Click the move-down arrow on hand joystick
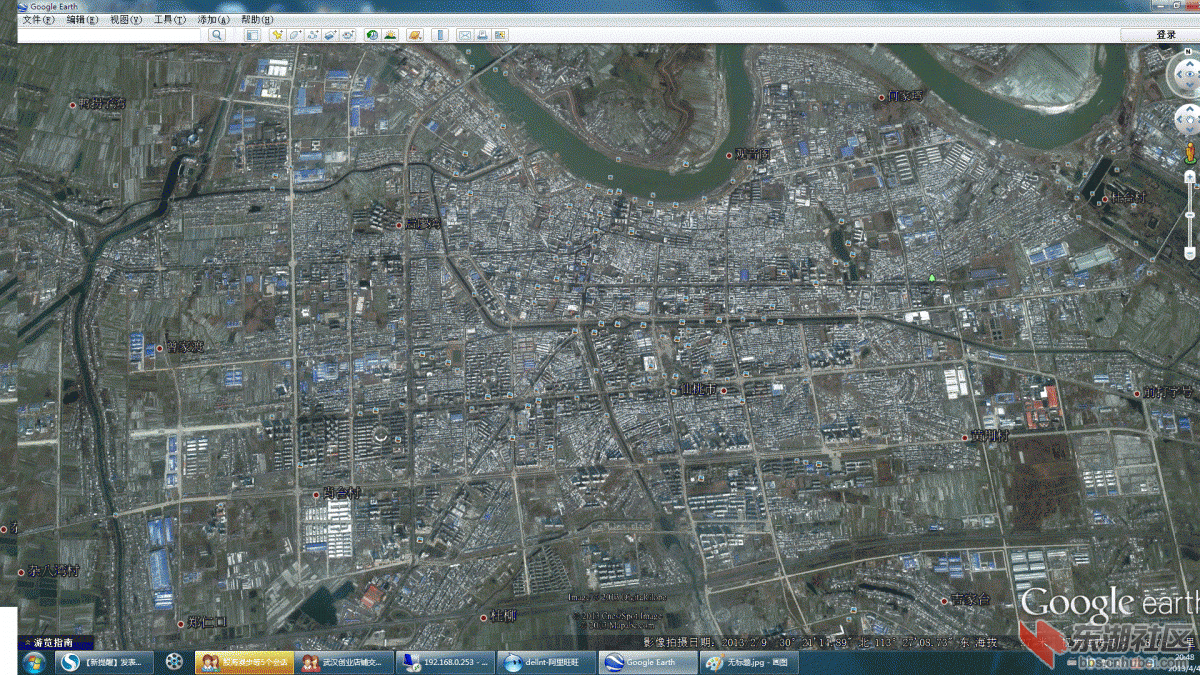Image resolution: width=1200 pixels, height=675 pixels. (x=1190, y=130)
